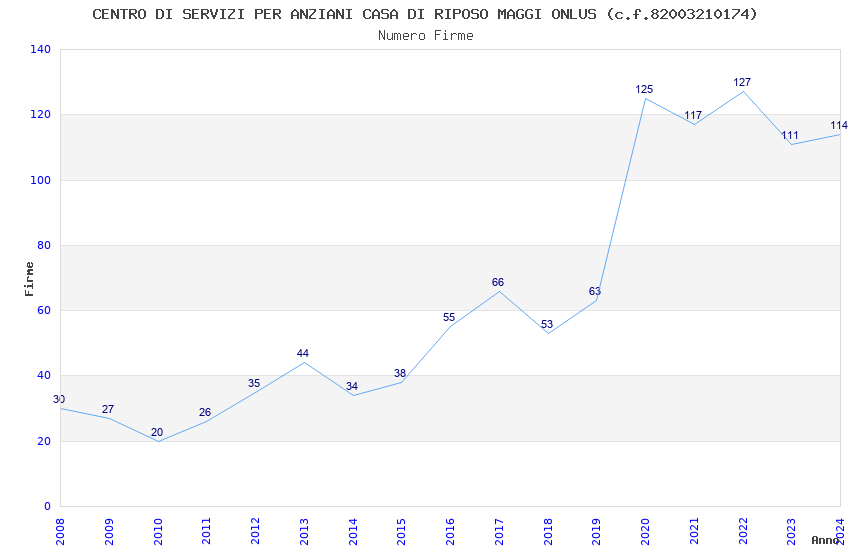
Task: Click the x-axis label 'Anno'
Action: tap(825, 540)
